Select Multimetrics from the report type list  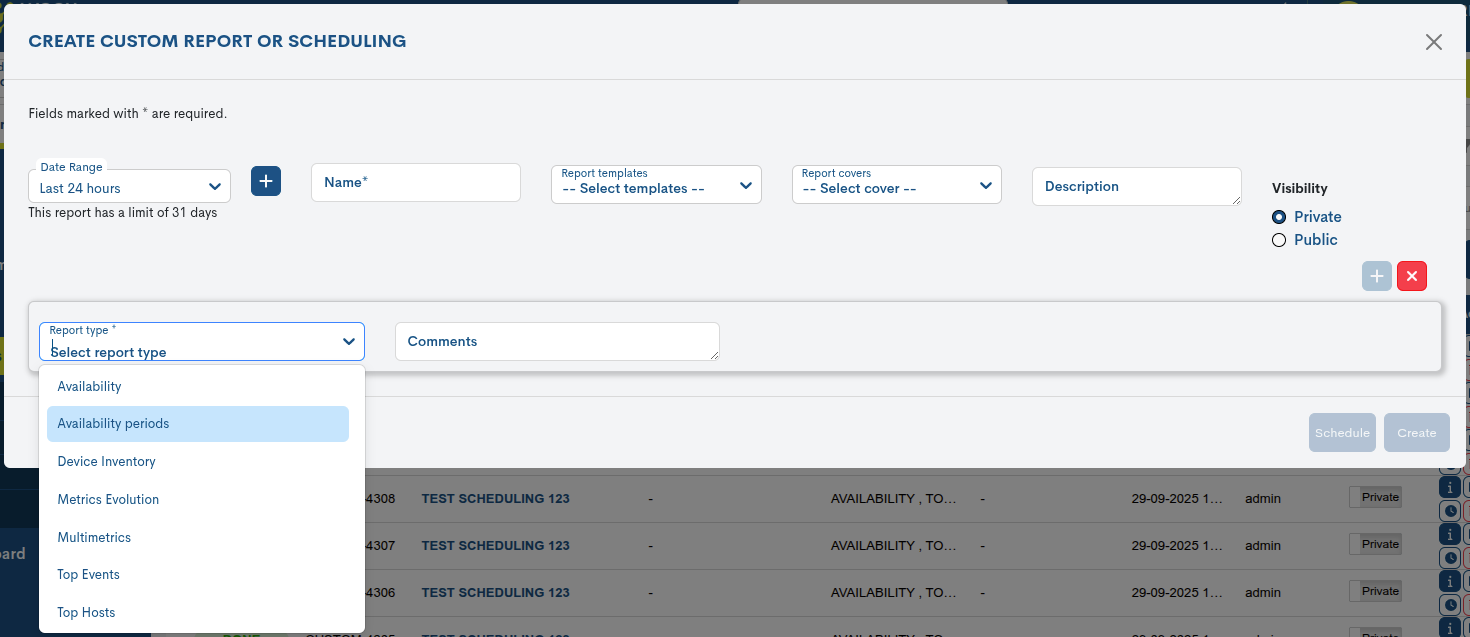pos(93,537)
